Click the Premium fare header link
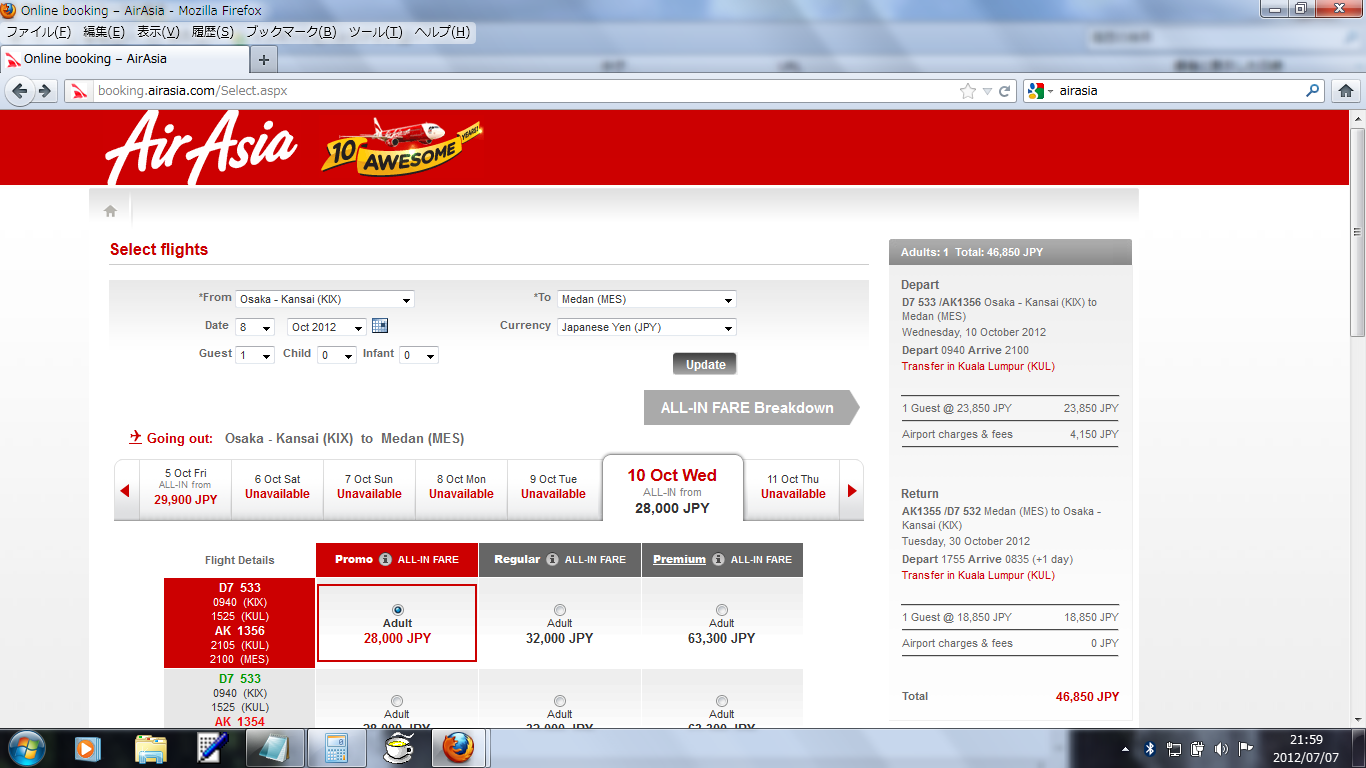The image size is (1366, 768). 679,560
